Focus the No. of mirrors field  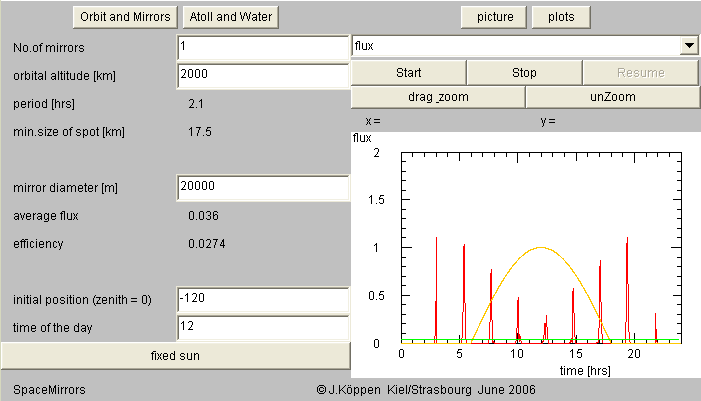pyautogui.click(x=262, y=47)
